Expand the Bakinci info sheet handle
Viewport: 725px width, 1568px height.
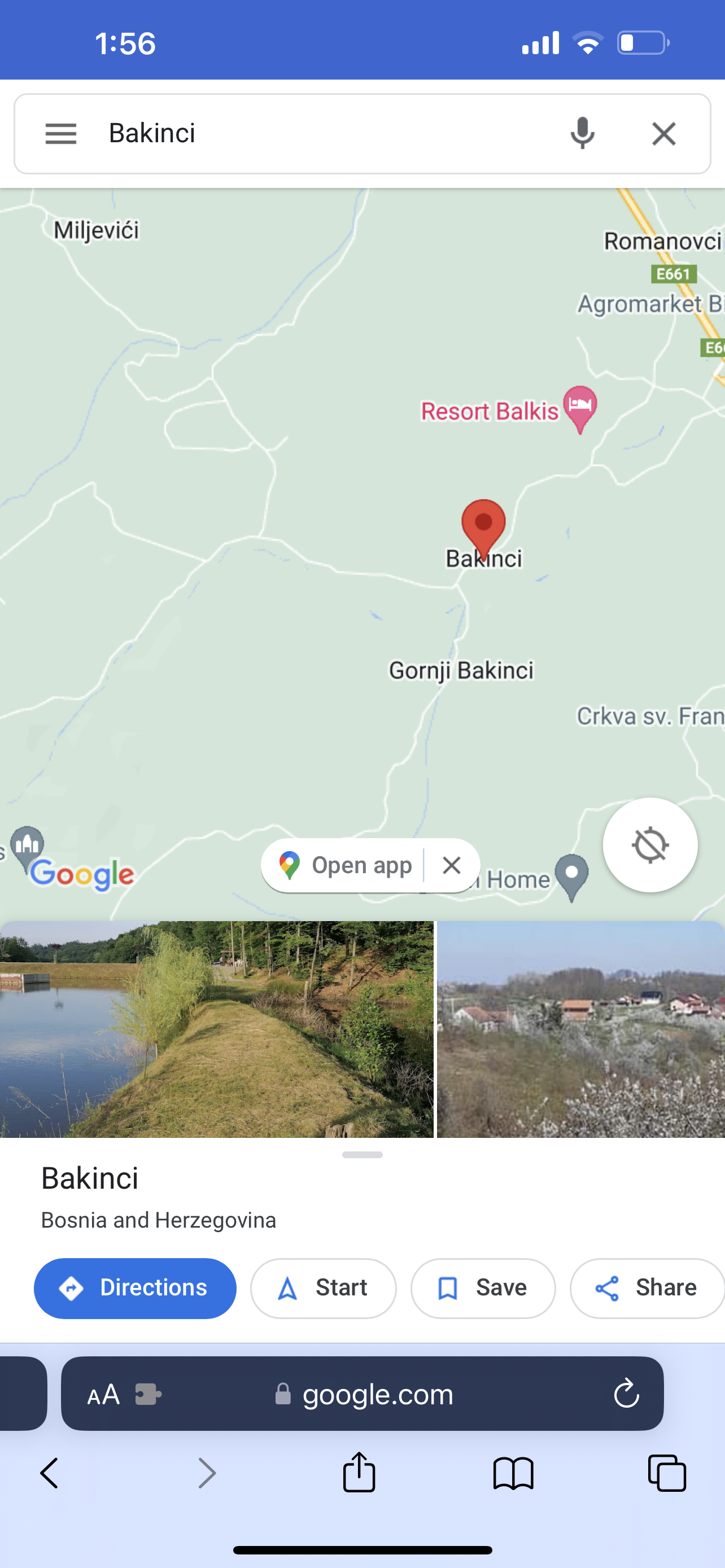tap(362, 1155)
